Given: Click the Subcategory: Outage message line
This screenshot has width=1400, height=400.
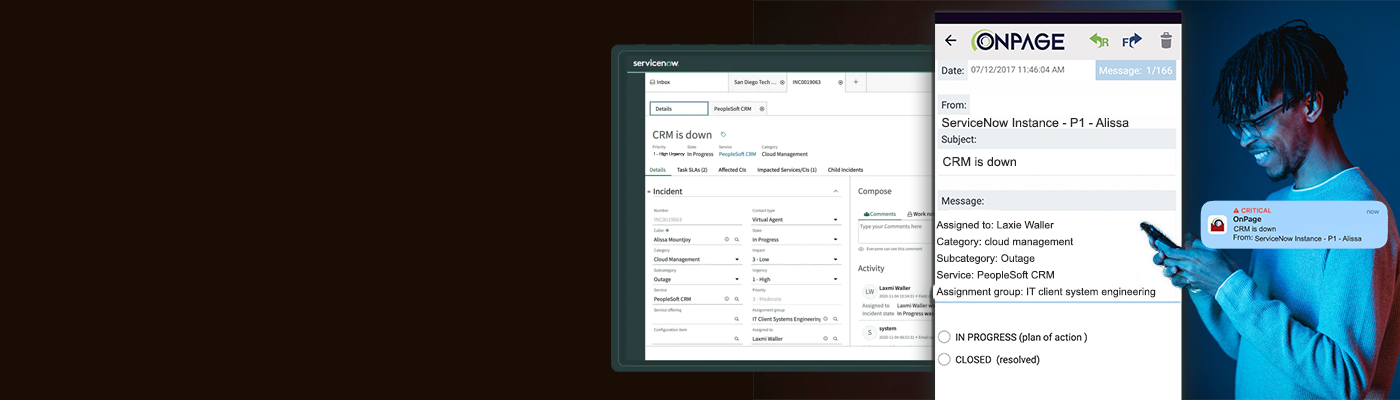Looking at the screenshot, I should click(x=986, y=258).
